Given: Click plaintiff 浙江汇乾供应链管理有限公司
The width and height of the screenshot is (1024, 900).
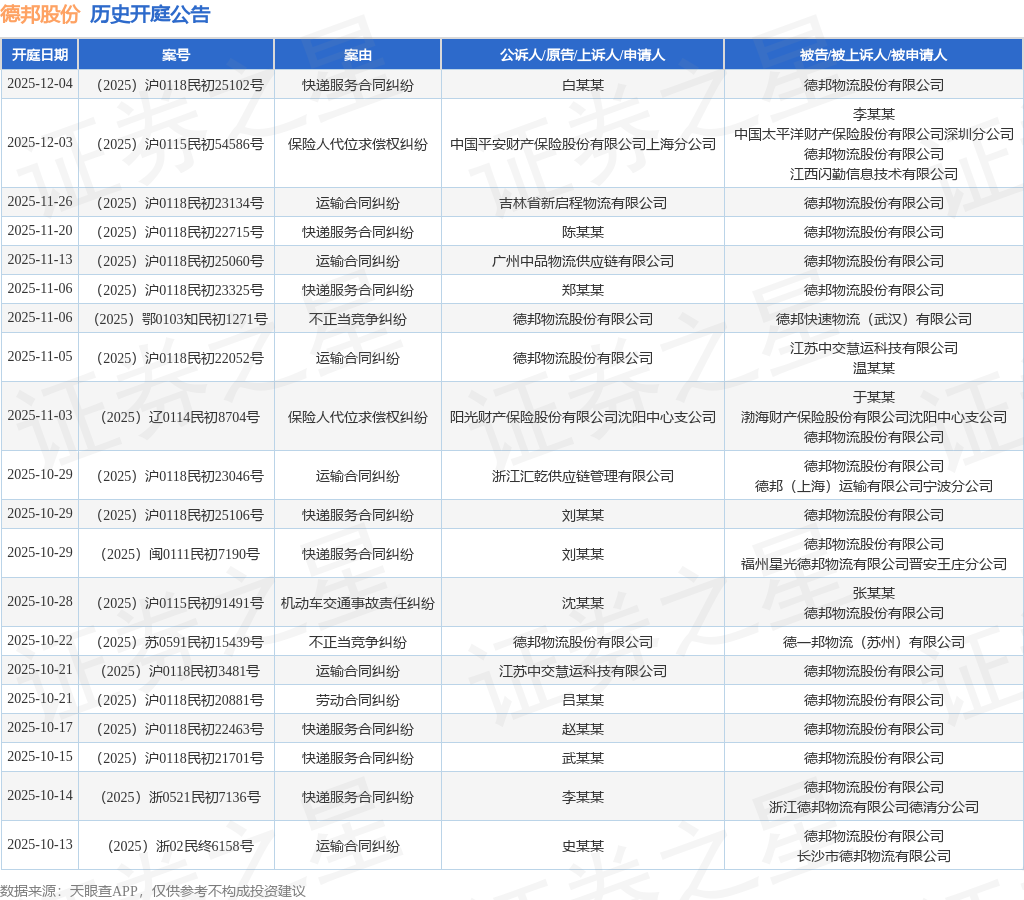Looking at the screenshot, I should (583, 475).
